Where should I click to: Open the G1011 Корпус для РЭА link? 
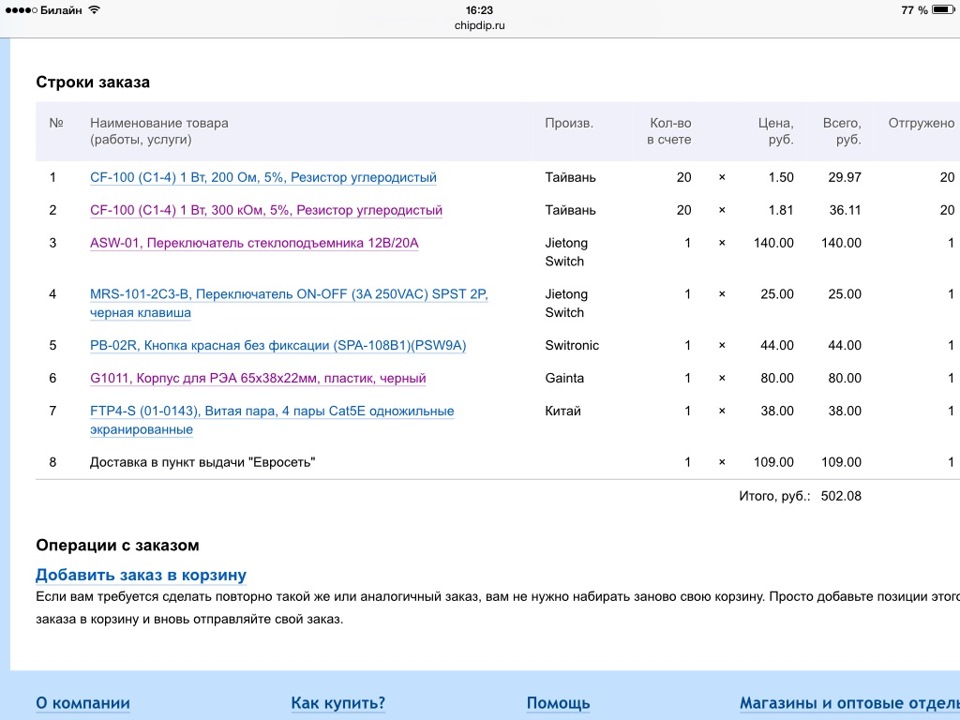258,378
